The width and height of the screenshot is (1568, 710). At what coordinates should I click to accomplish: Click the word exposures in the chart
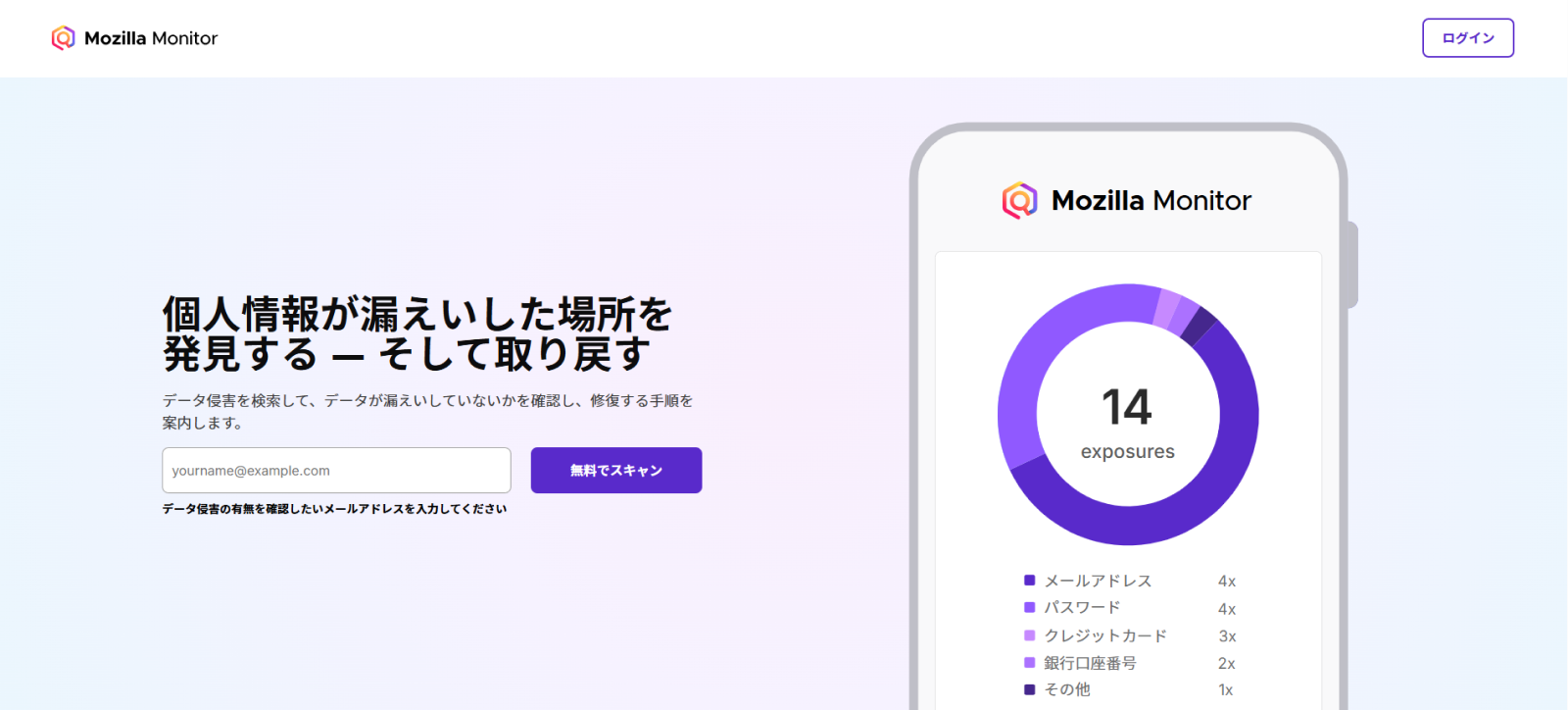[x=1128, y=452]
